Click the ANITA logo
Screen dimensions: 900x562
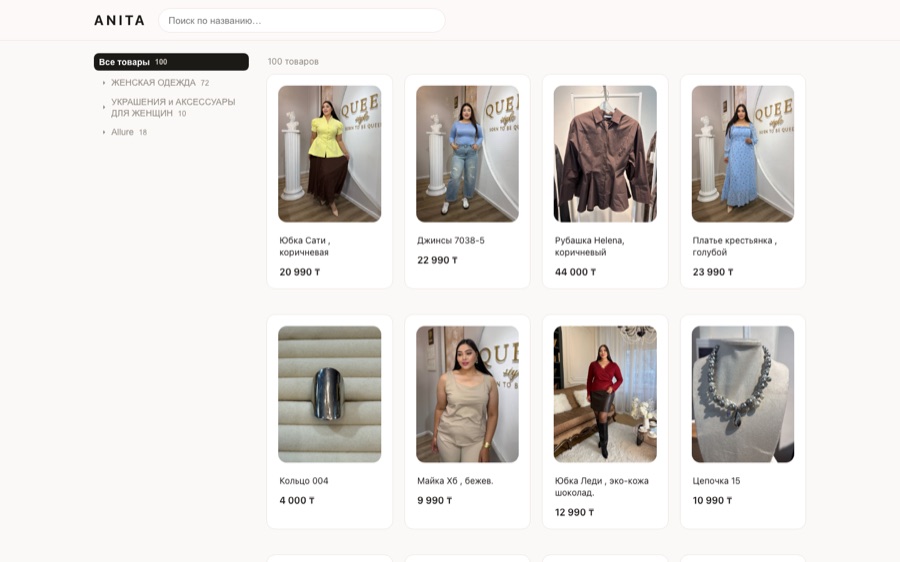[x=119, y=21]
